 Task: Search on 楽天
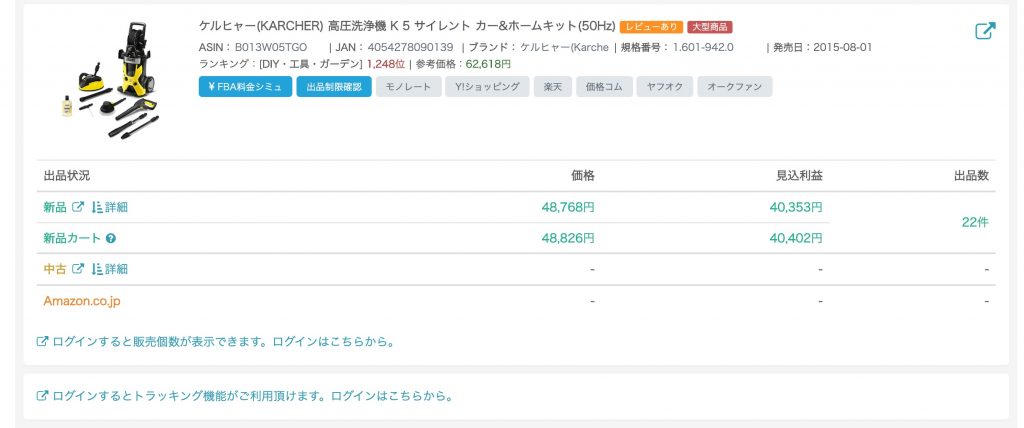(552, 86)
